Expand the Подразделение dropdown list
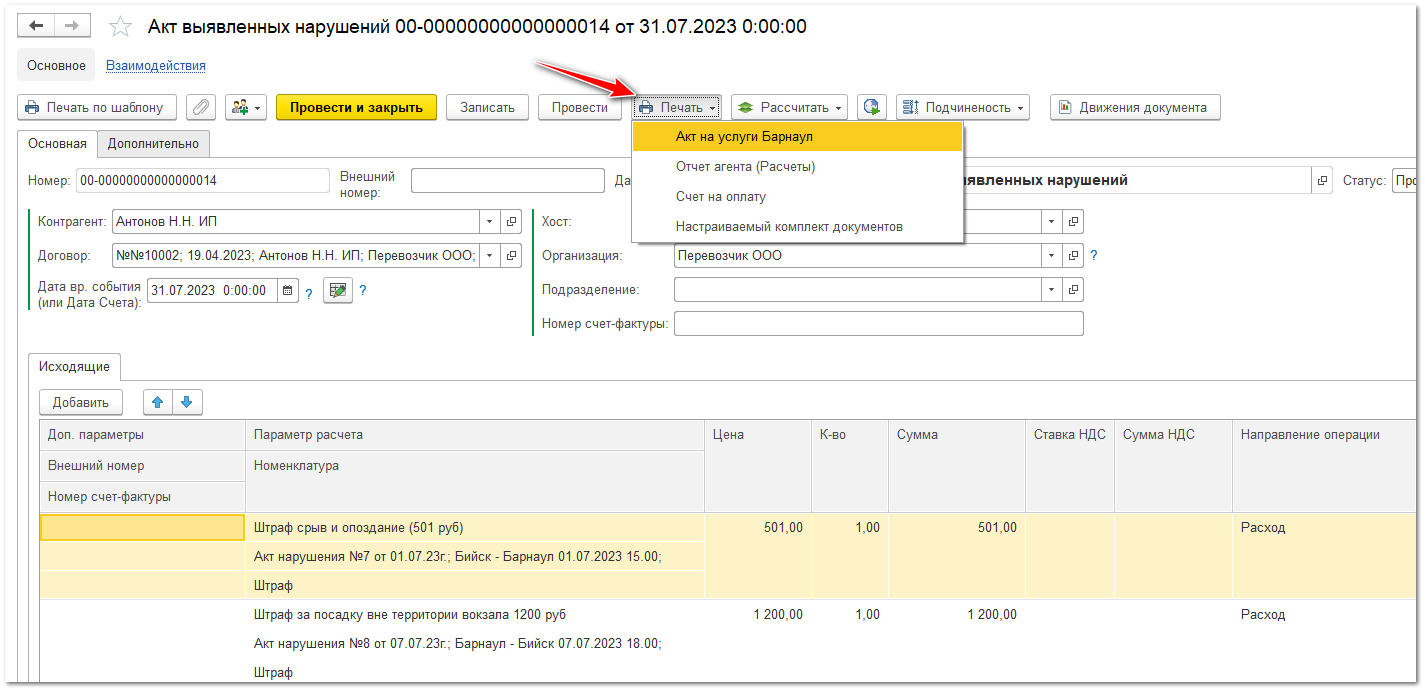1425x691 pixels. (x=1051, y=289)
